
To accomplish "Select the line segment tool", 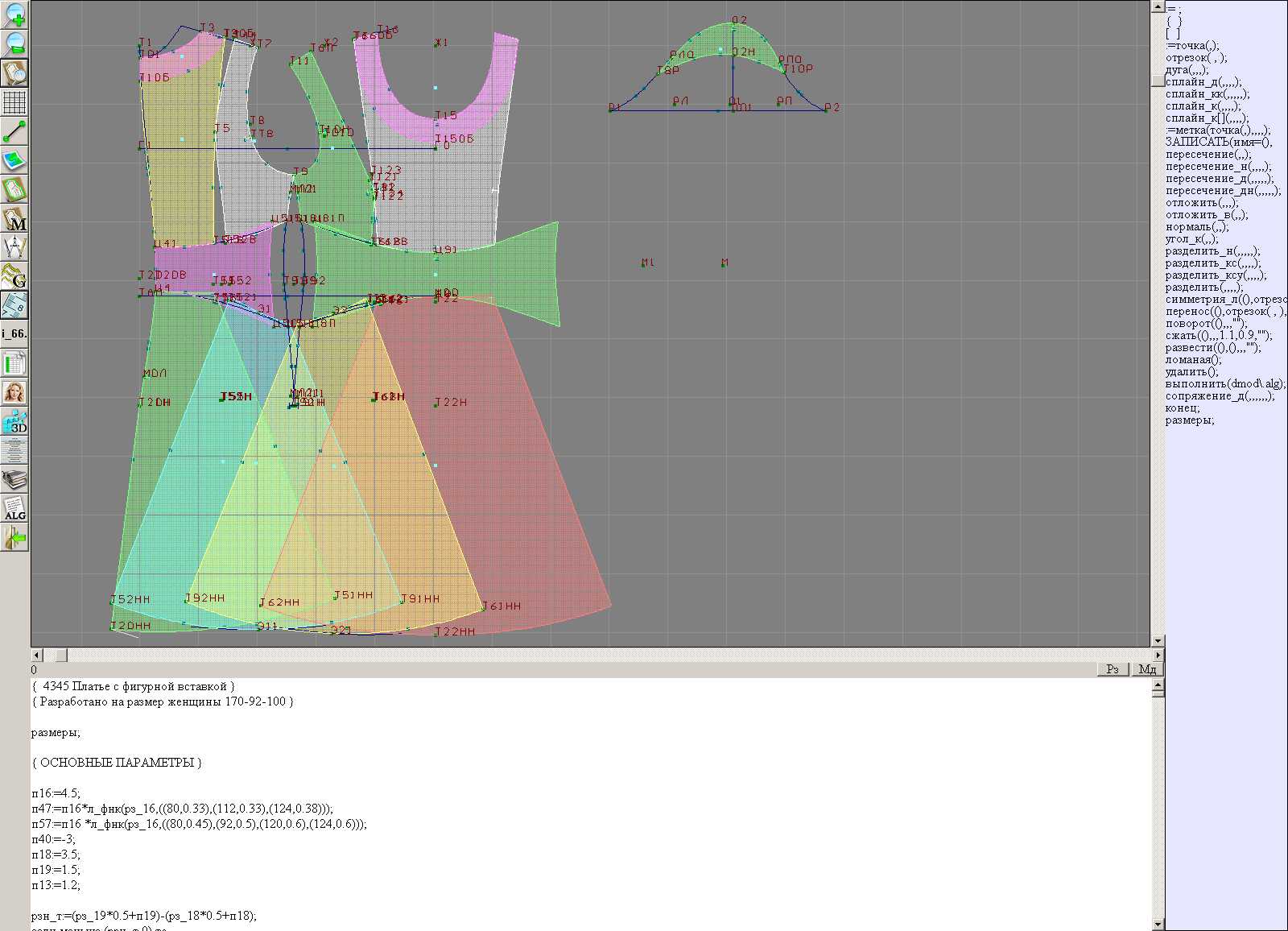I will tap(14, 131).
